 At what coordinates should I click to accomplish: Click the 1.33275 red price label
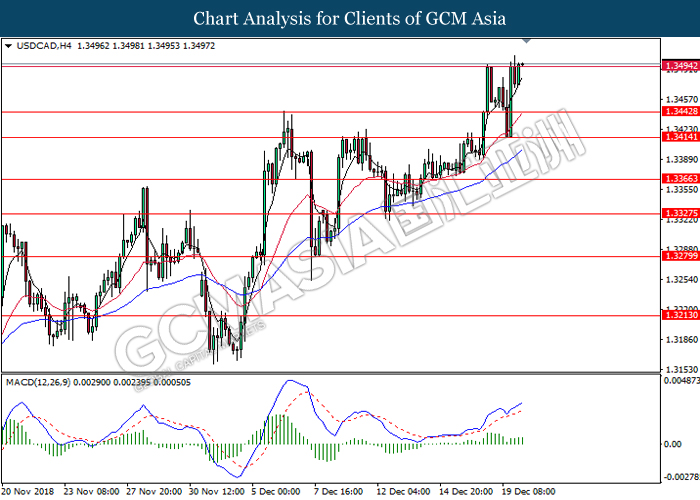(681, 213)
